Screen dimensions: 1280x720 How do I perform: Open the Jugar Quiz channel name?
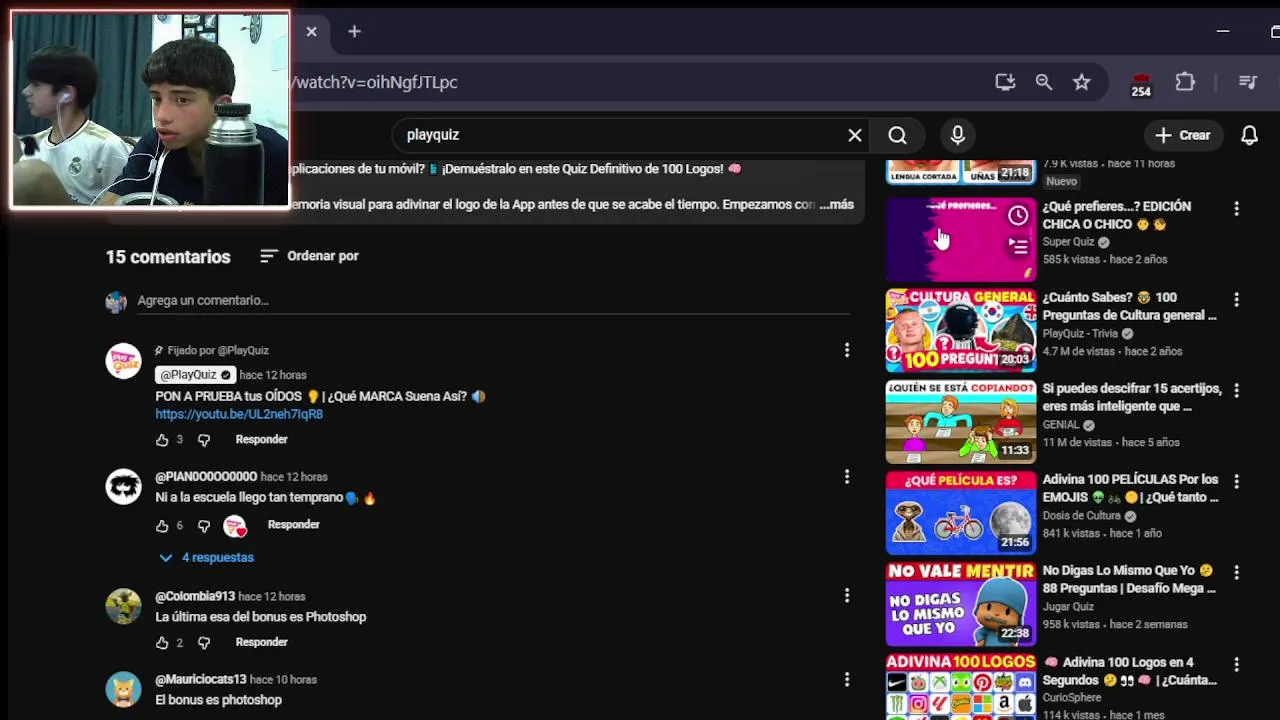1068,607
